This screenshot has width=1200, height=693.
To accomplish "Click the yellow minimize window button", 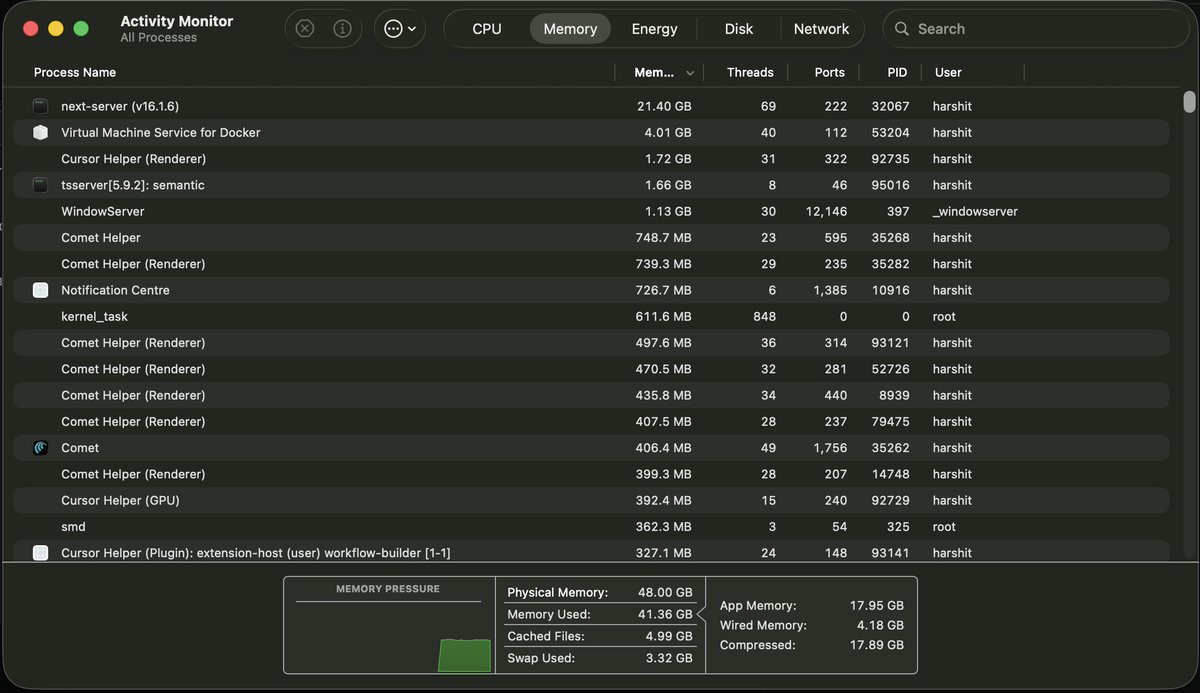I will (55, 29).
